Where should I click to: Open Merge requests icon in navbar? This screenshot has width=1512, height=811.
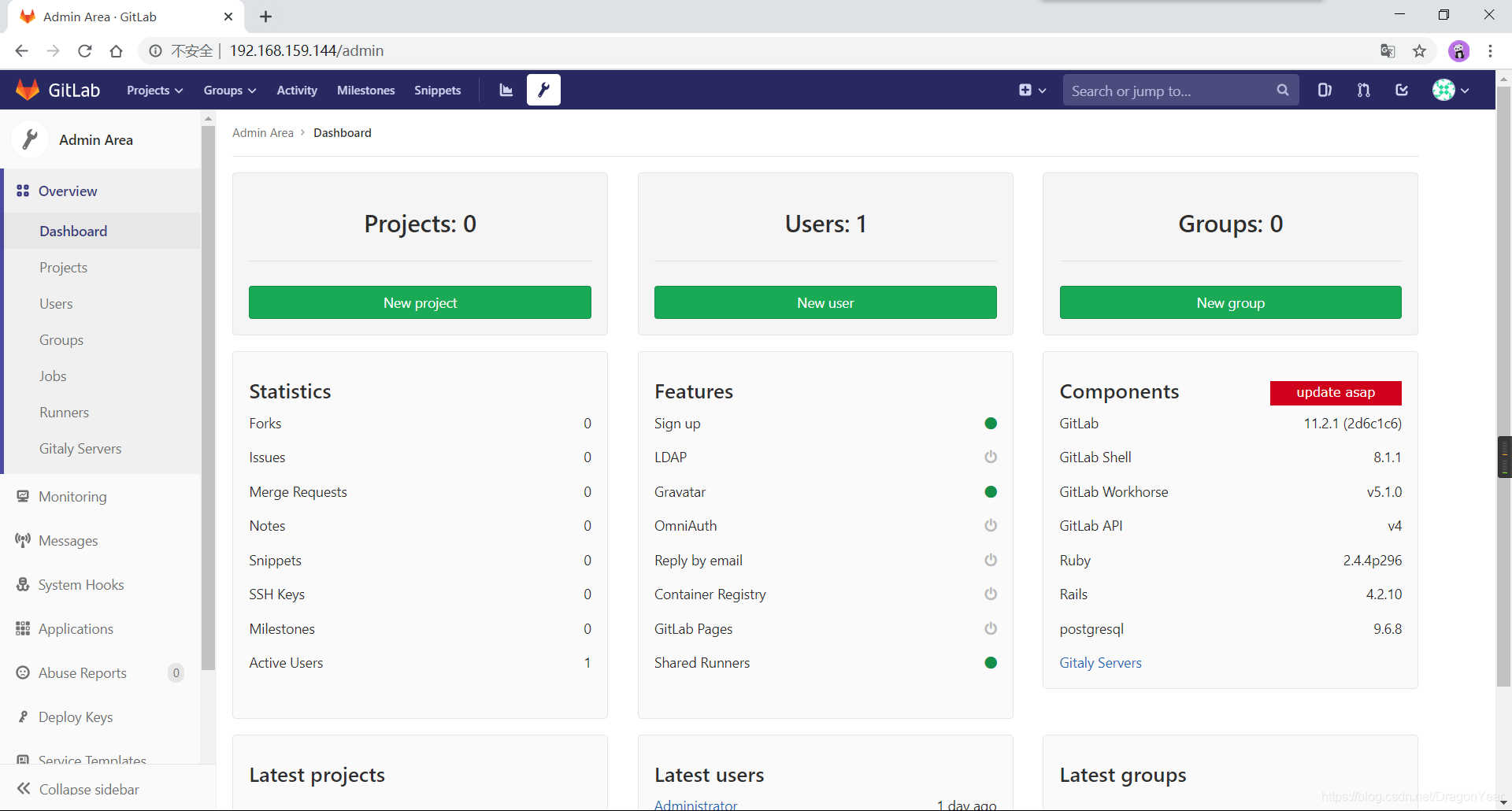click(1363, 90)
